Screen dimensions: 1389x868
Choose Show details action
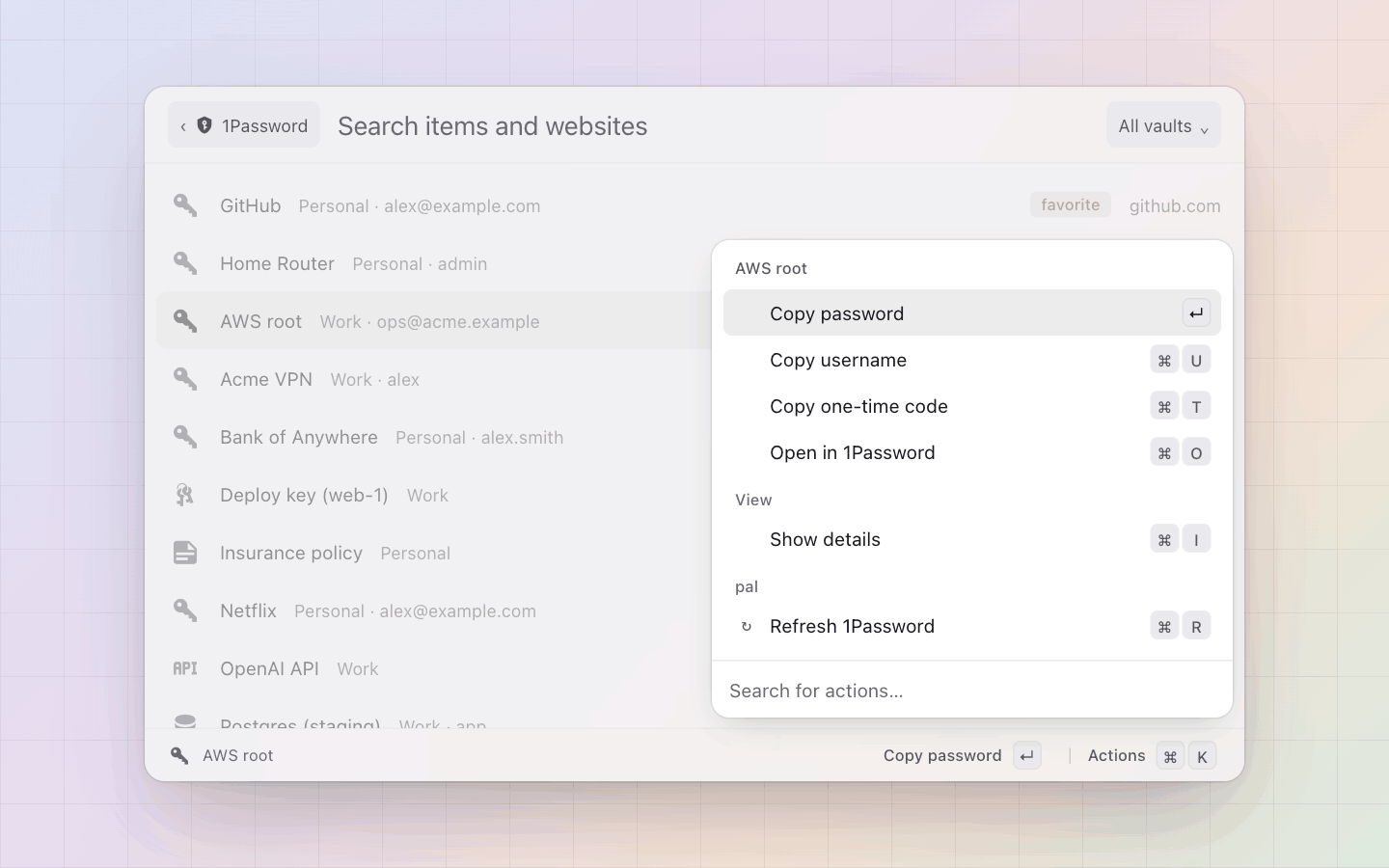tap(972, 539)
